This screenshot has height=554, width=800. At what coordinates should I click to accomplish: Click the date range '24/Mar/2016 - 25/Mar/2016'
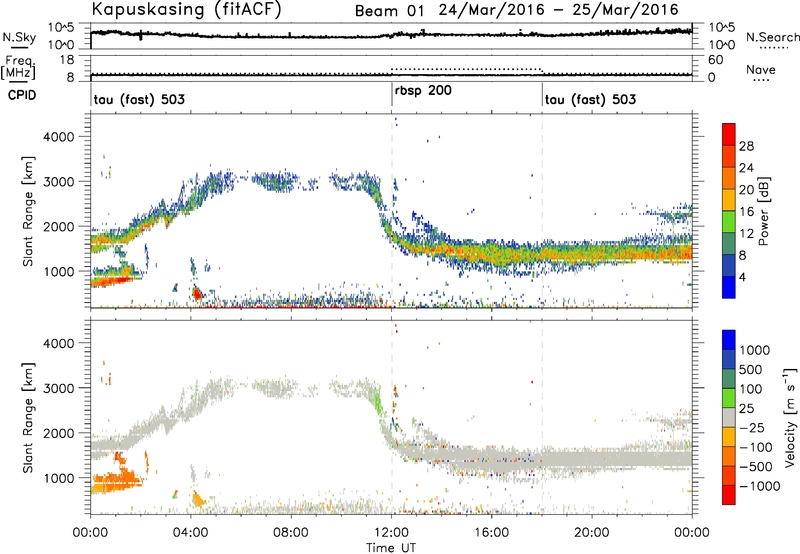(x=559, y=10)
